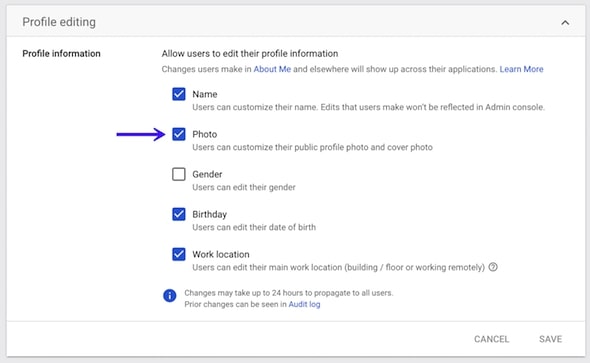This screenshot has height=363, width=590.
Task: Open the About Me link
Action: 272,69
